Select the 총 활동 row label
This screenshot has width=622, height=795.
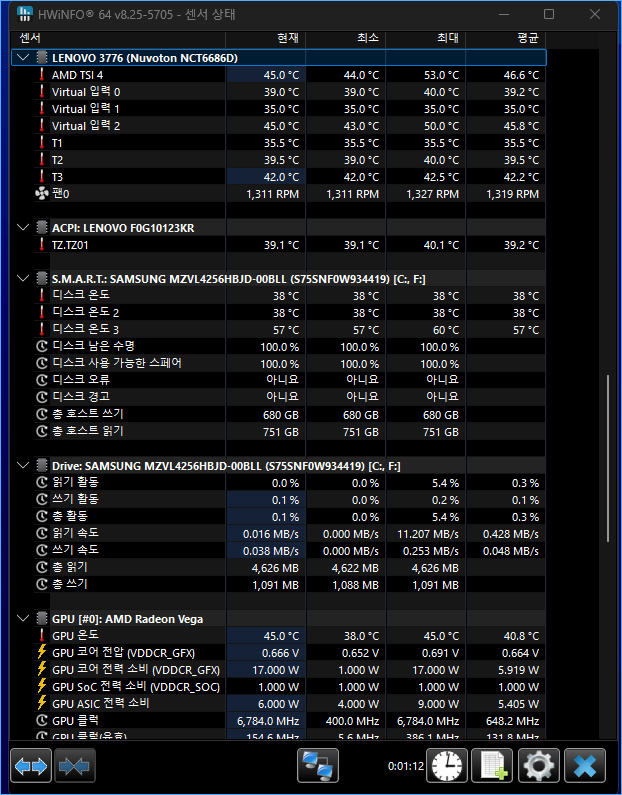coord(70,517)
